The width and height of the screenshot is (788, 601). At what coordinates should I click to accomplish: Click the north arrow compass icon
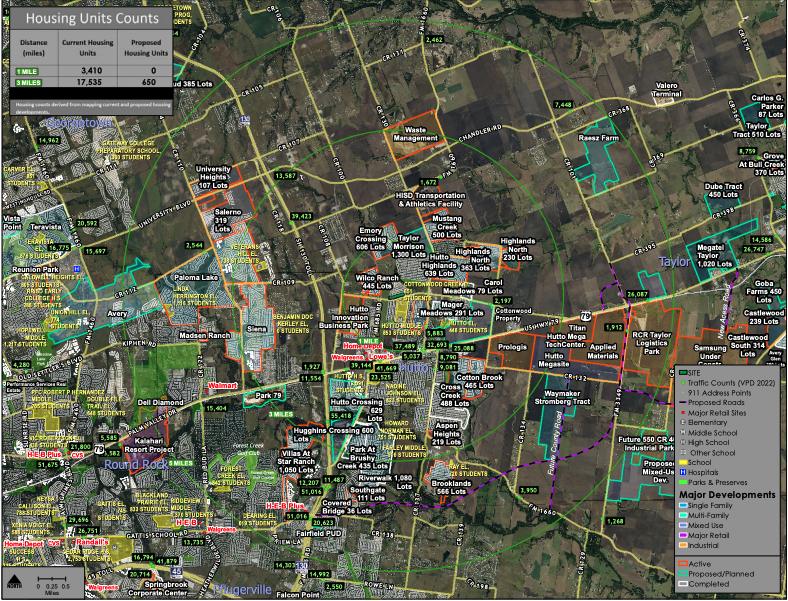[13, 582]
